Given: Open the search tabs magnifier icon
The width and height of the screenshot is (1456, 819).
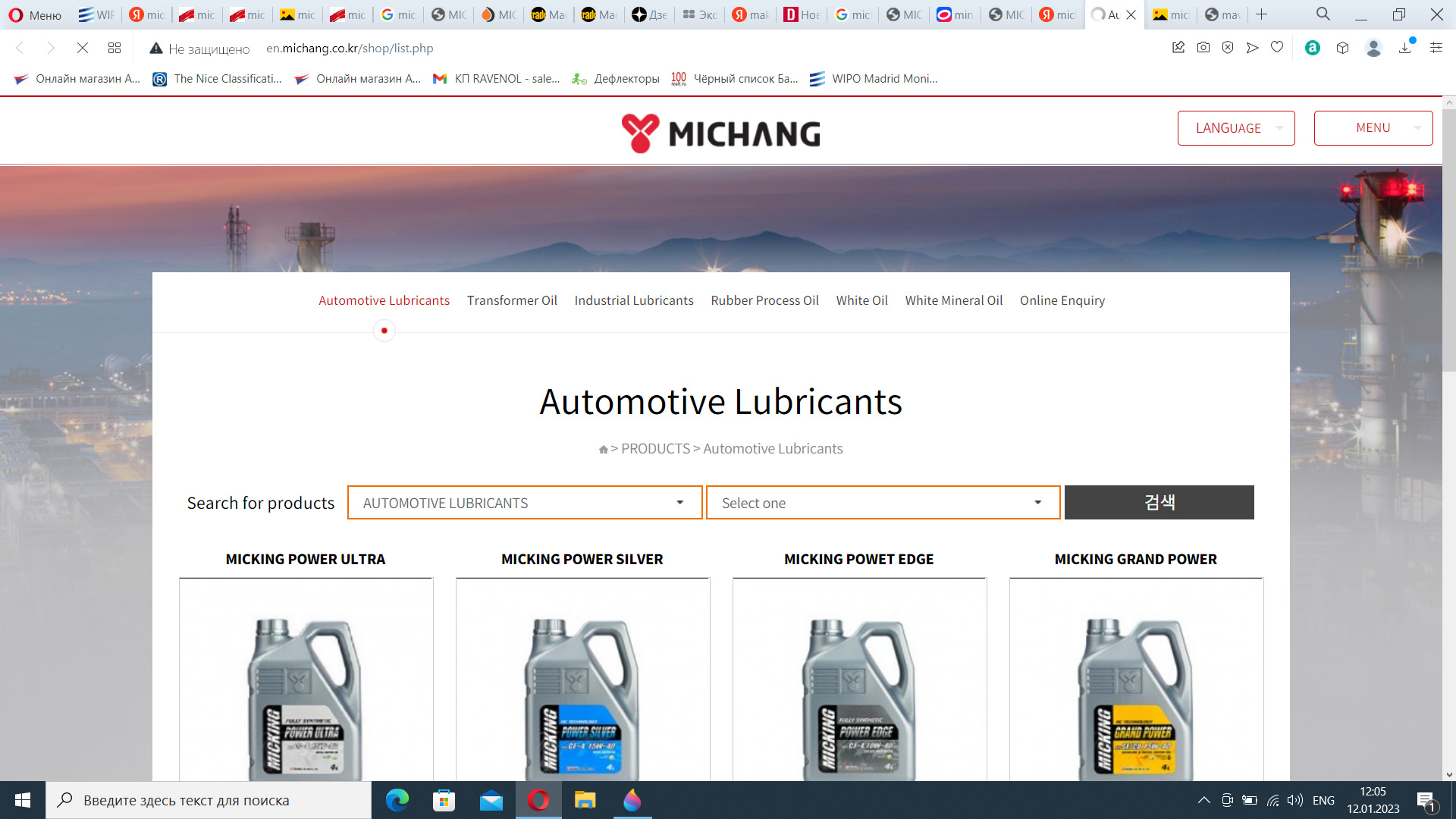Looking at the screenshot, I should click(1323, 14).
